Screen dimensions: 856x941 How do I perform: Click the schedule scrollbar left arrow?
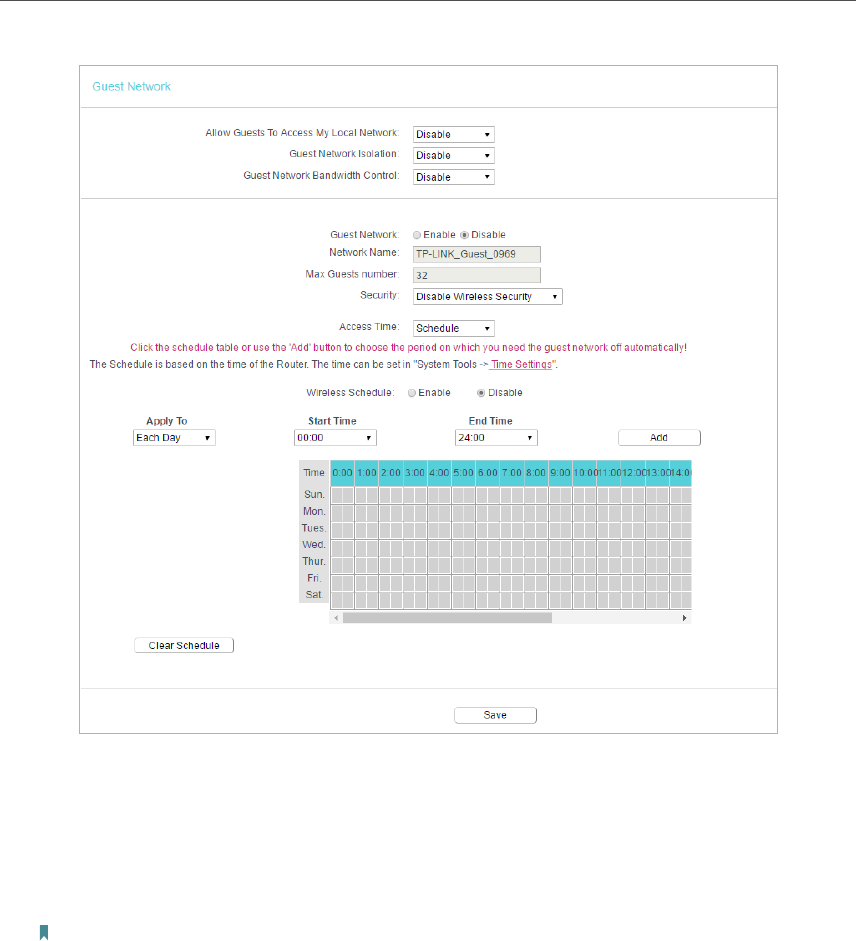coord(336,618)
